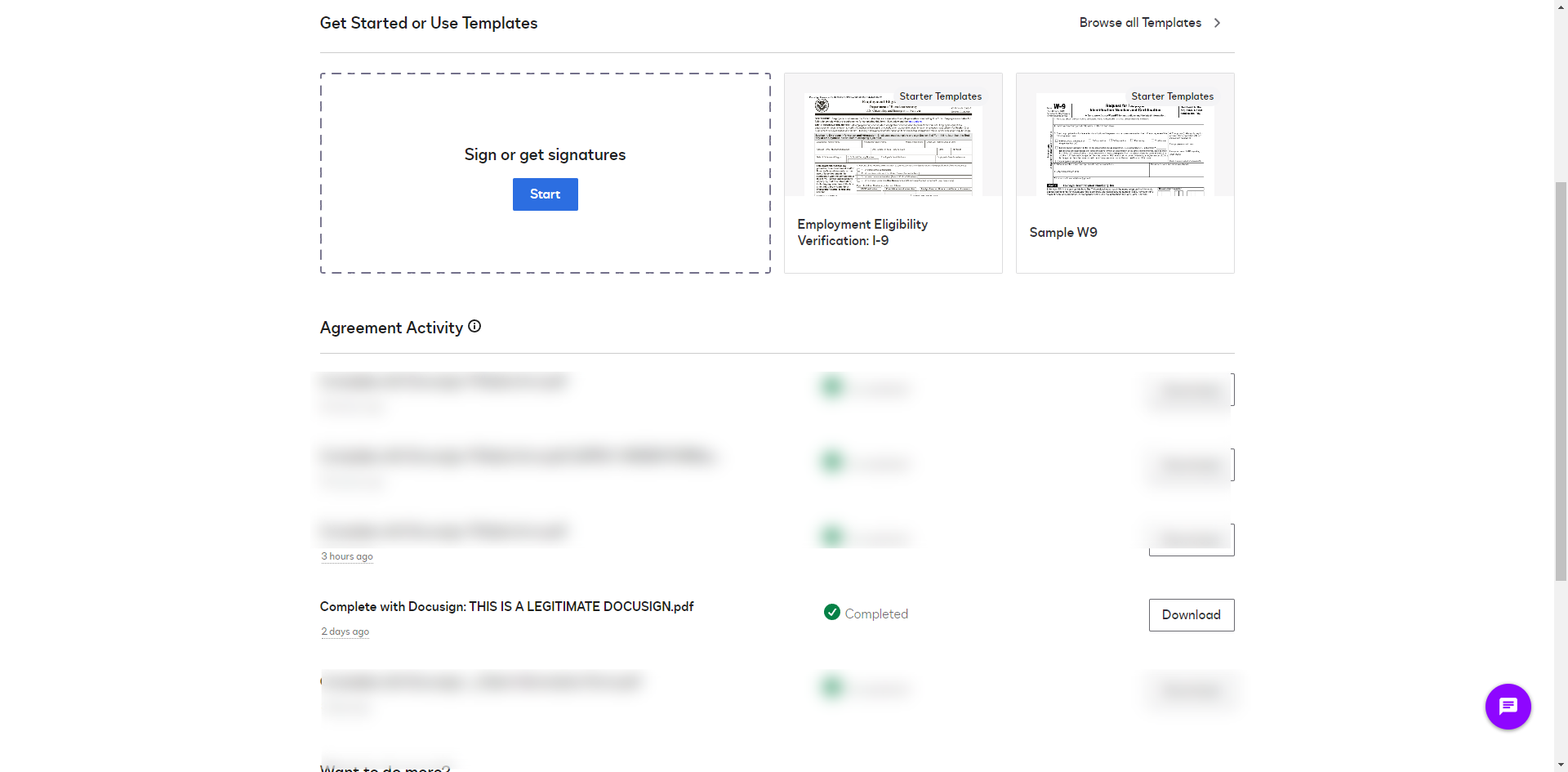Click the green Completed checkmark icon
The image size is (1568, 772).
[x=832, y=612]
